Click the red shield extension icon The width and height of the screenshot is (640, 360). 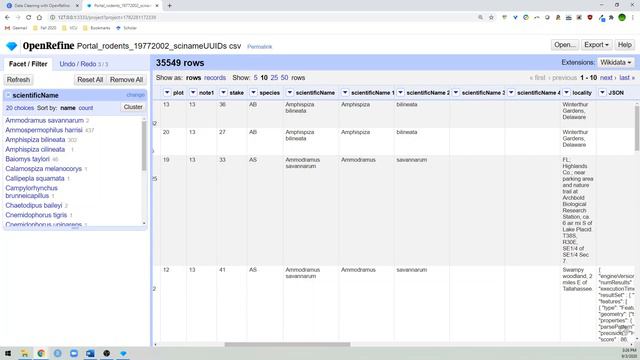(x=590, y=18)
